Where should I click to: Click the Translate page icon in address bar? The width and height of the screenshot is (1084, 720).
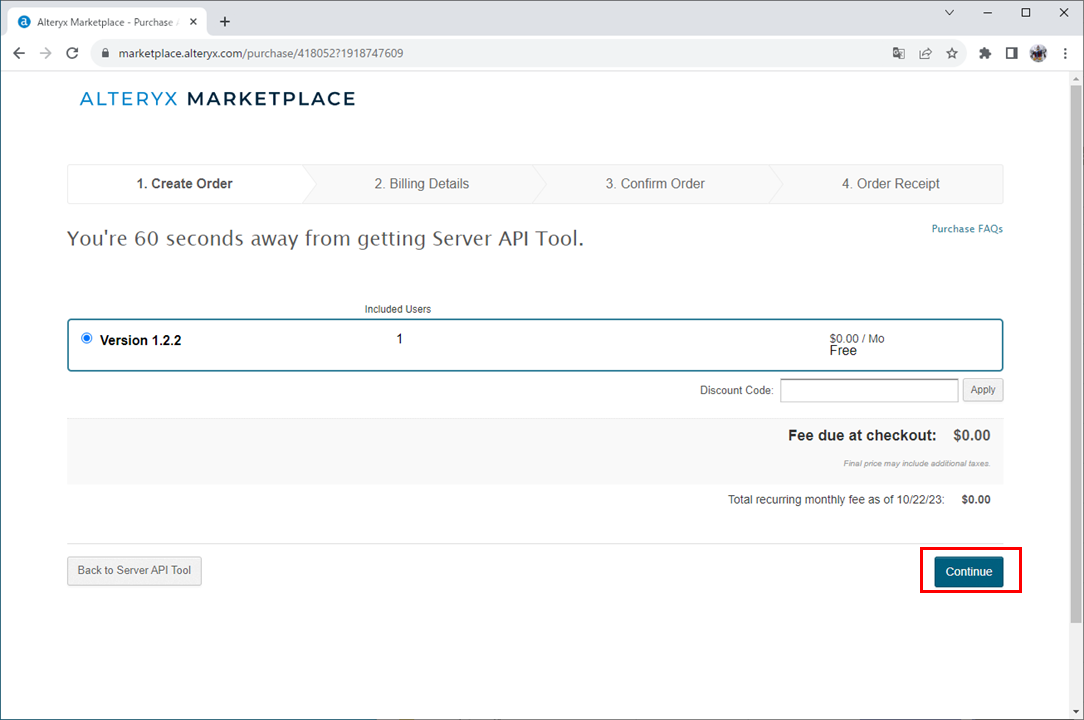(899, 53)
